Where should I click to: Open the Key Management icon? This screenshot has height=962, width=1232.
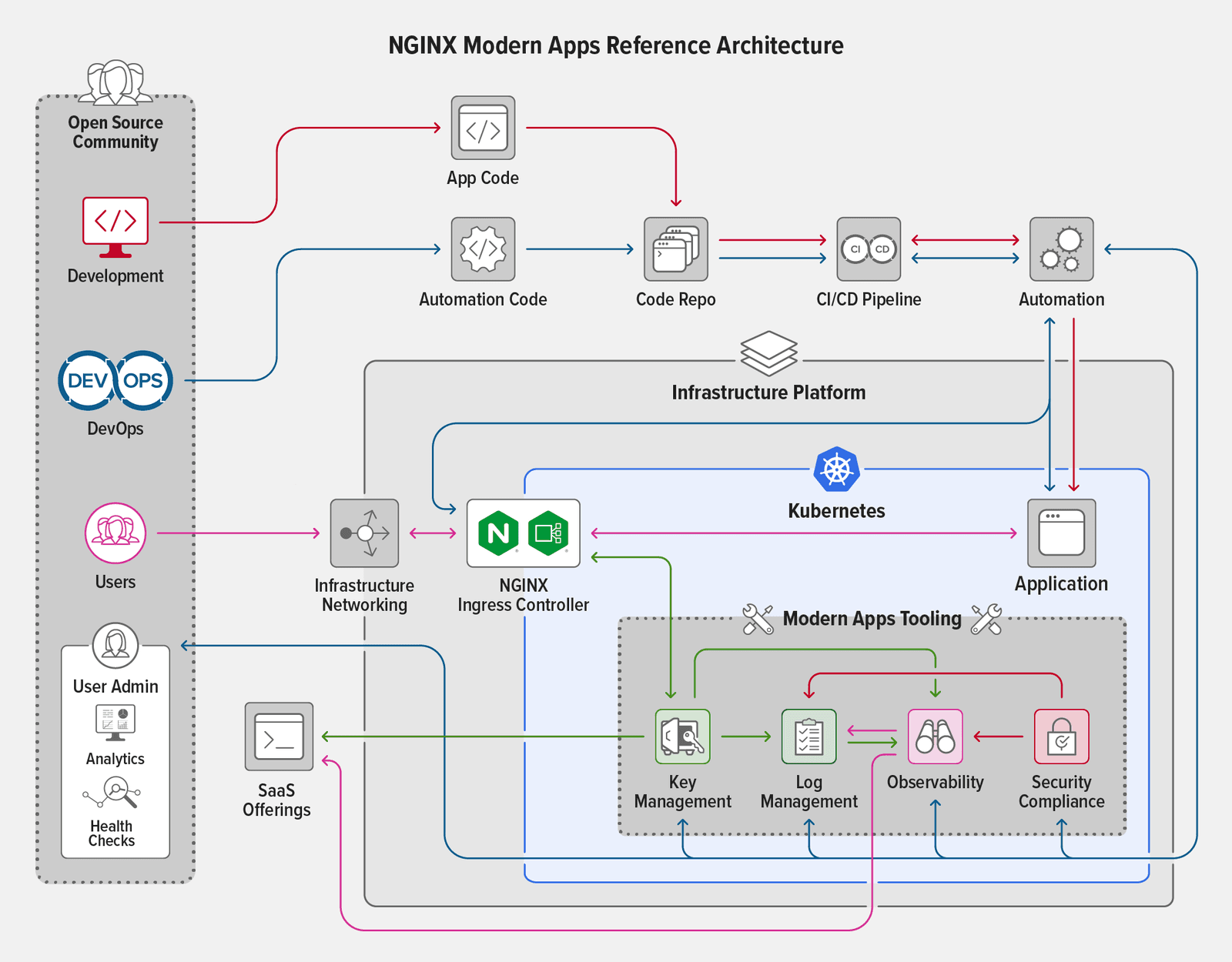[681, 737]
